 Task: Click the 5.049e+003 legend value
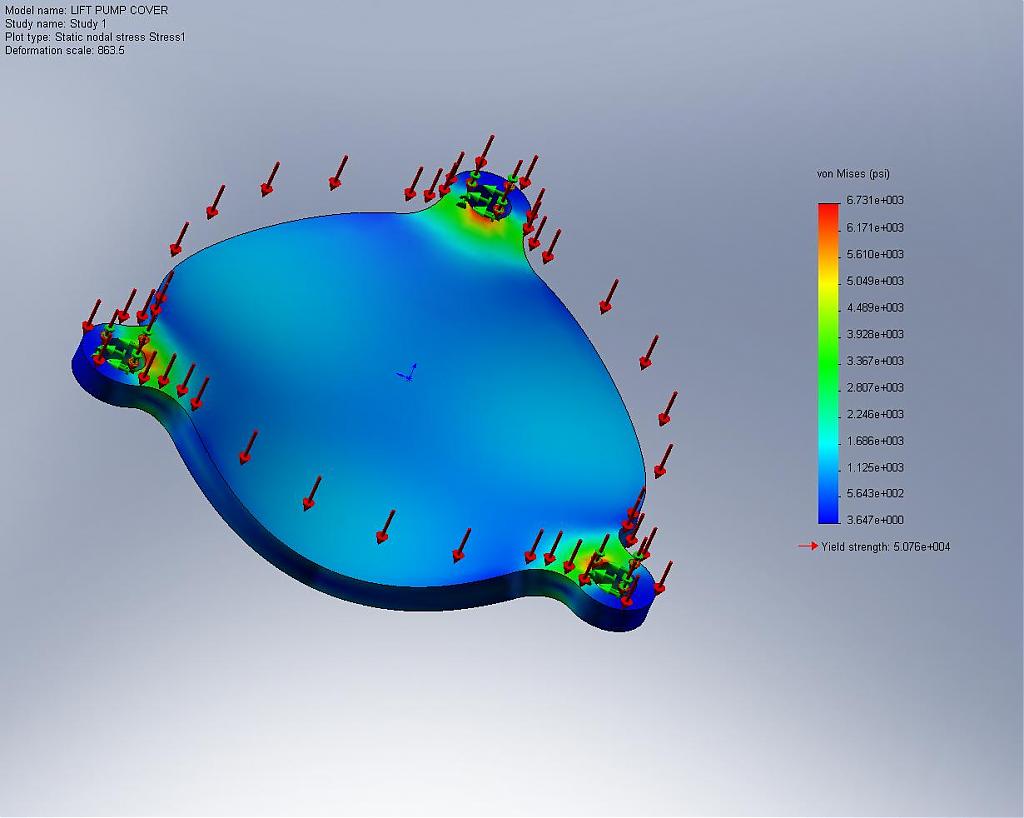point(875,281)
